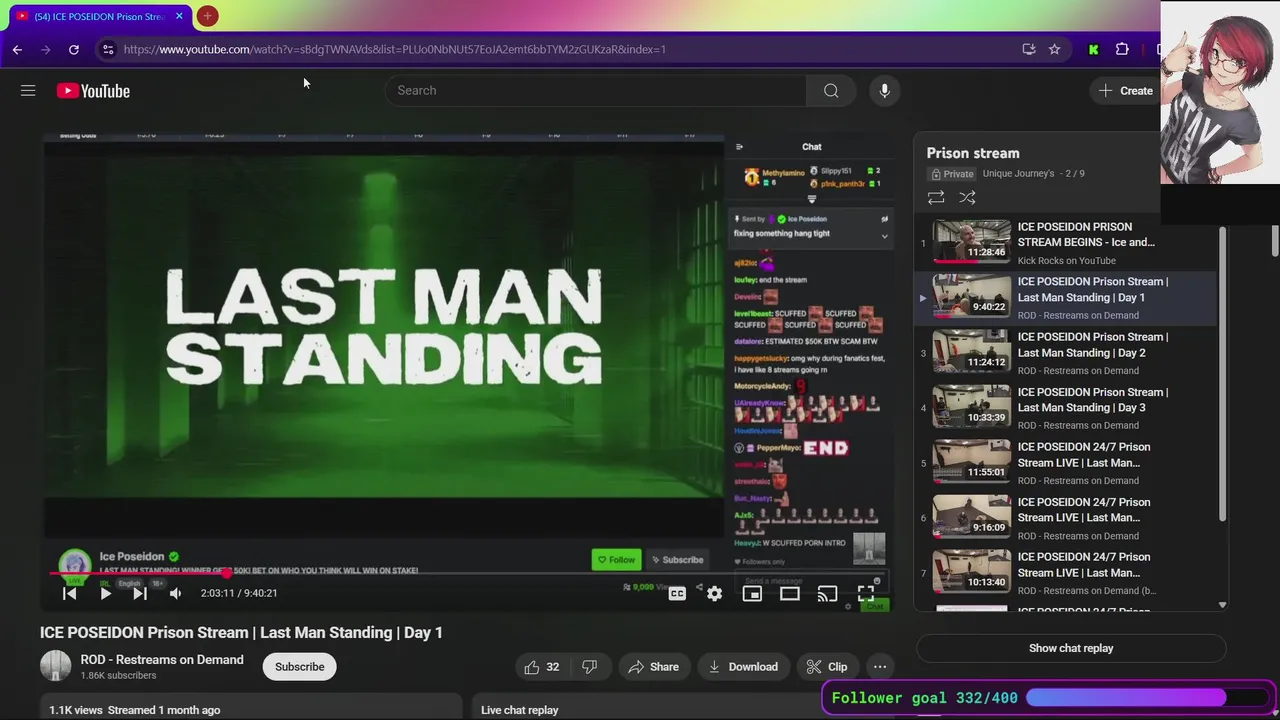The width and height of the screenshot is (1280, 720).
Task: Install app icon in address bar
Action: (x=1029, y=49)
